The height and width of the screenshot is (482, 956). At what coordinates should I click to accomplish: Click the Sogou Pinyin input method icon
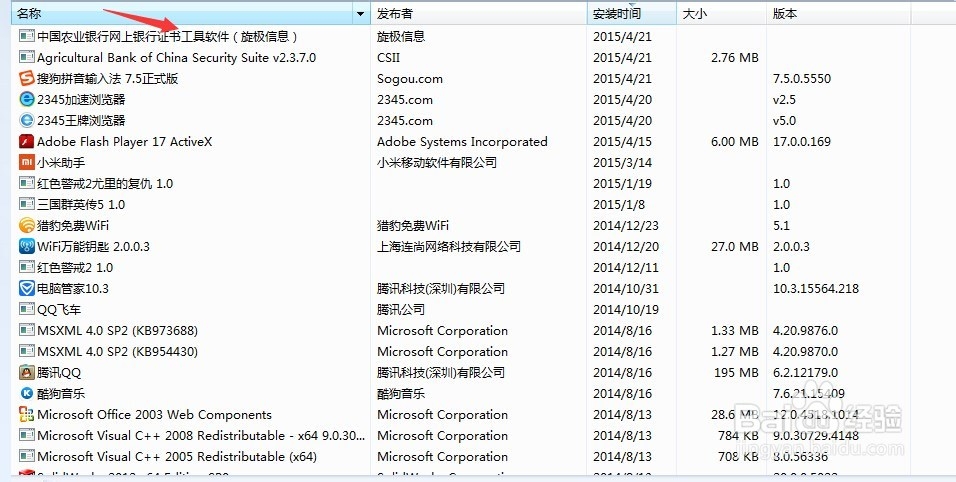coord(27,79)
